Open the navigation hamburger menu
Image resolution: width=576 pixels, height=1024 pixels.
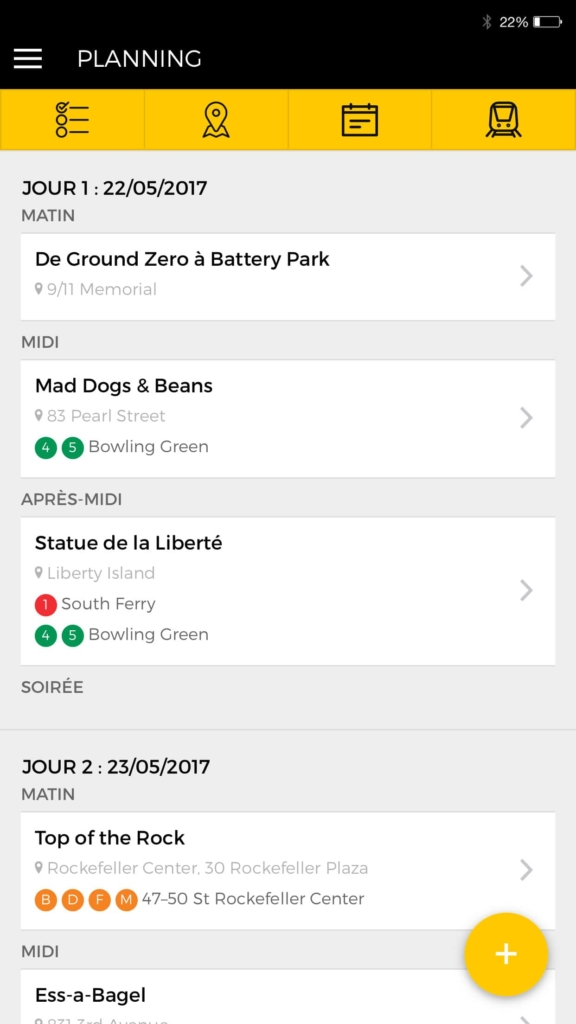[x=27, y=59]
